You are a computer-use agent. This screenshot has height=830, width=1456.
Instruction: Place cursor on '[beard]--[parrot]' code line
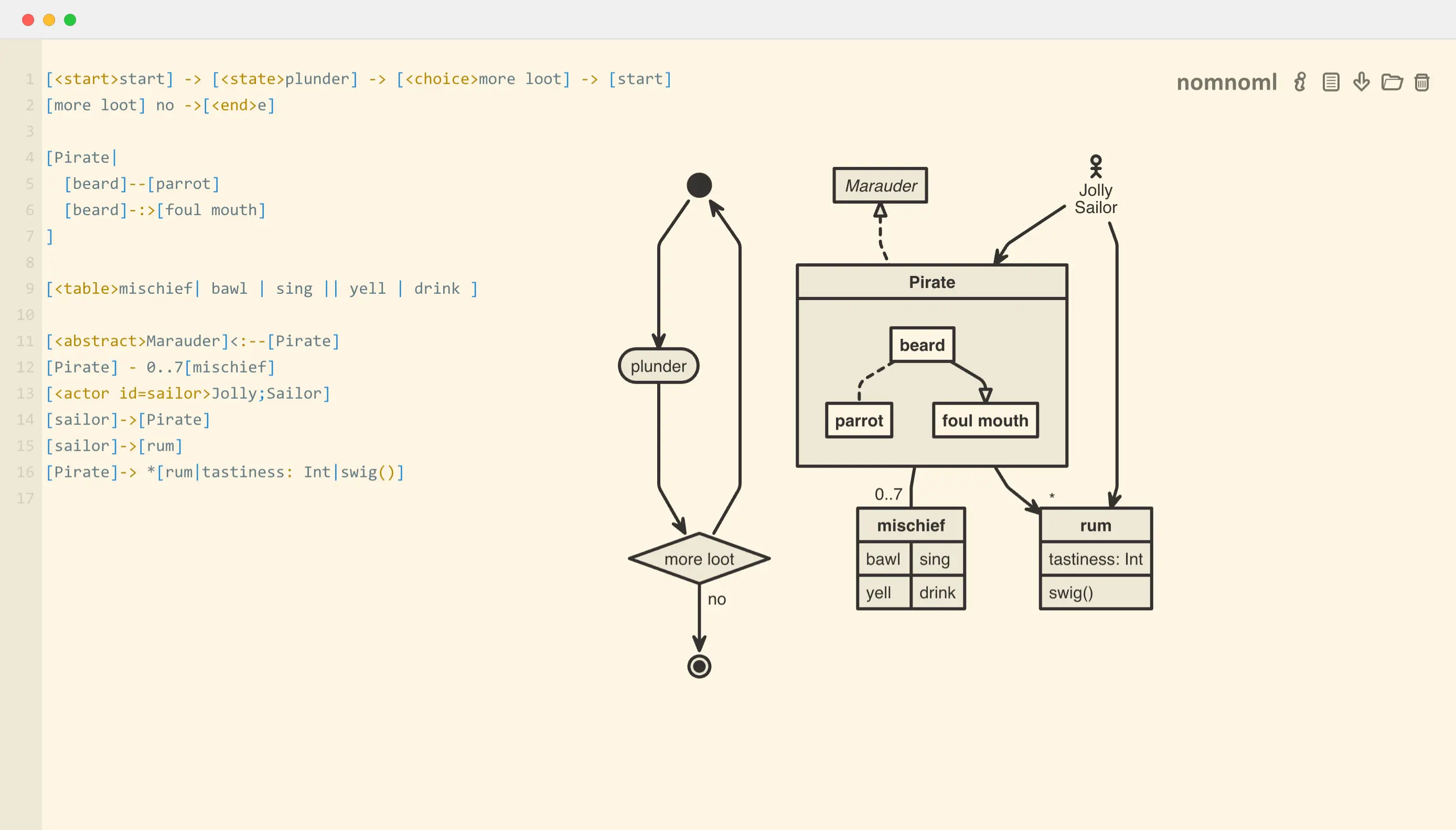pos(141,184)
